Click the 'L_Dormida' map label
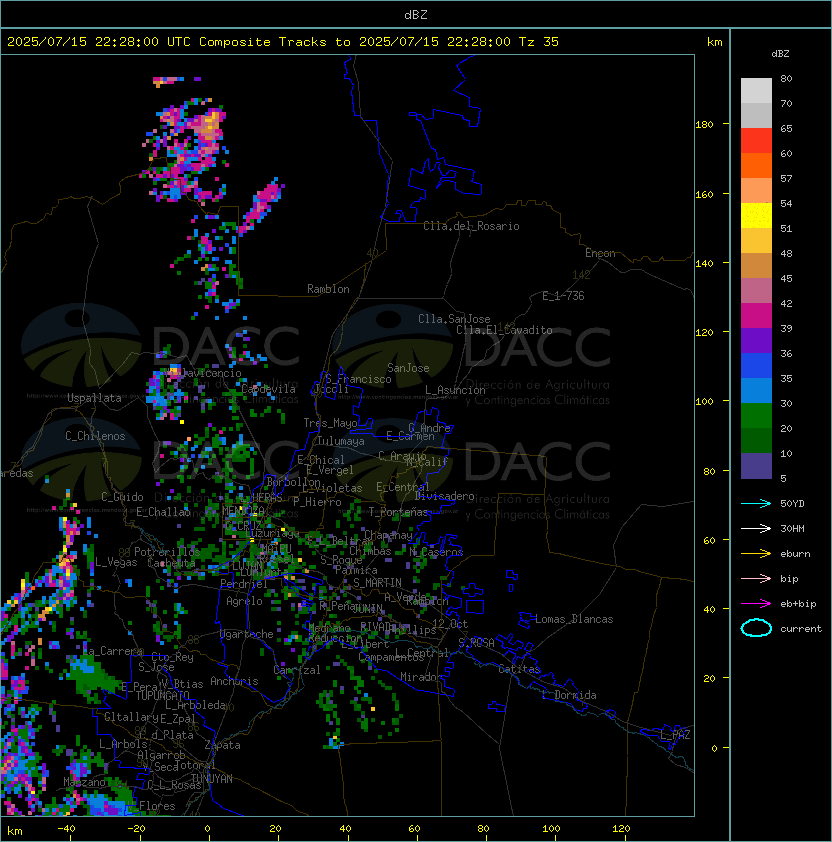Screen dimensions: 832x842 (569, 695)
